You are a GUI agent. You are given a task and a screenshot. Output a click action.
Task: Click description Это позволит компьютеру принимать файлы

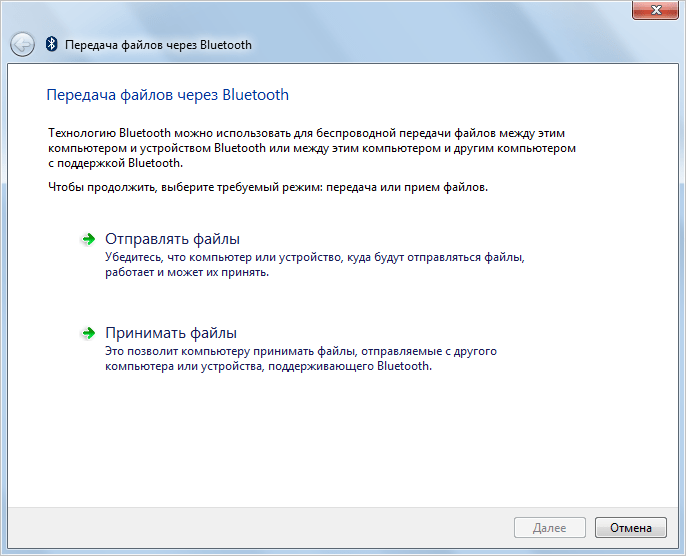[301, 358]
